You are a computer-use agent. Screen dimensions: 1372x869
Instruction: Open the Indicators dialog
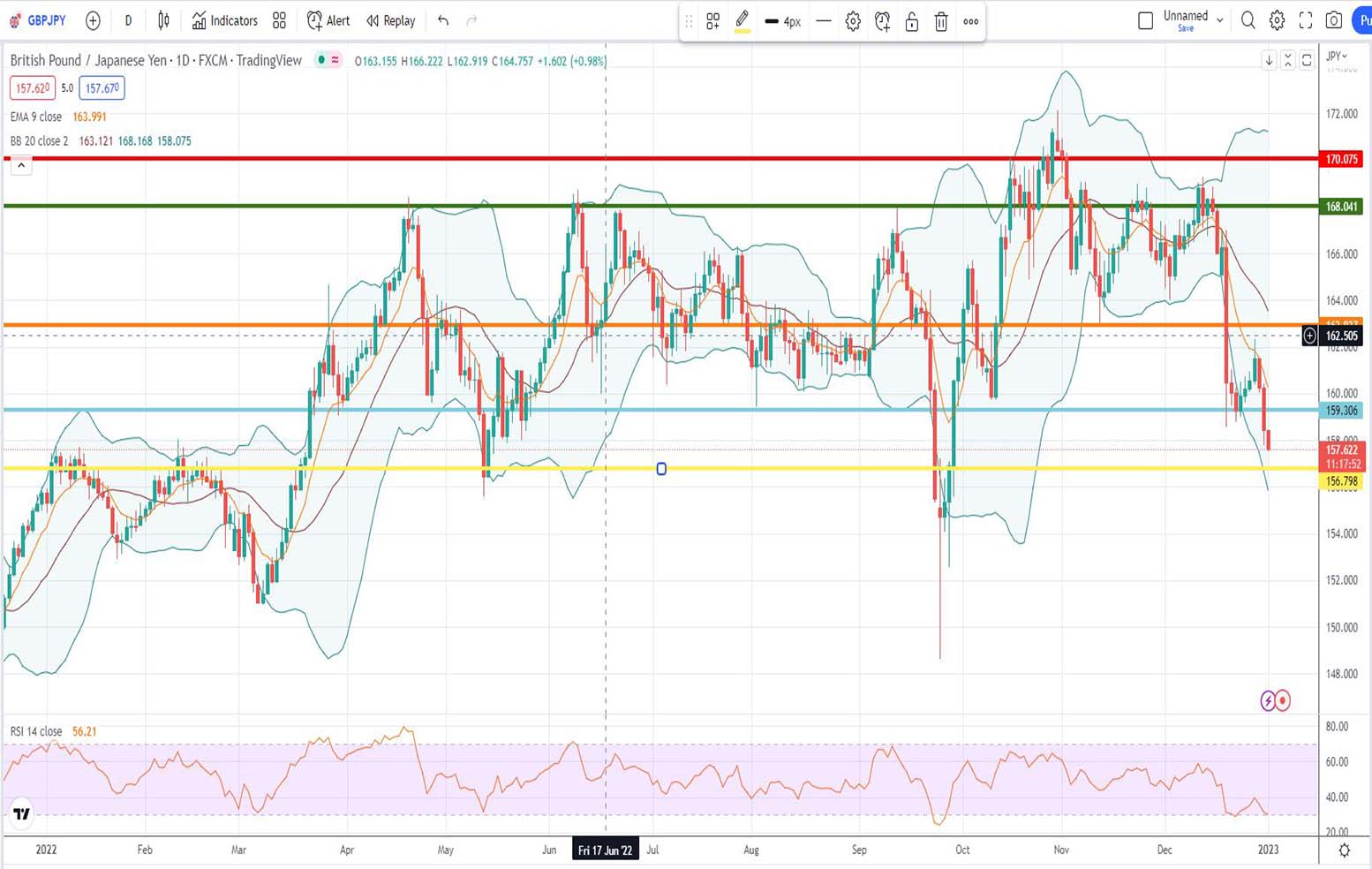point(224,20)
